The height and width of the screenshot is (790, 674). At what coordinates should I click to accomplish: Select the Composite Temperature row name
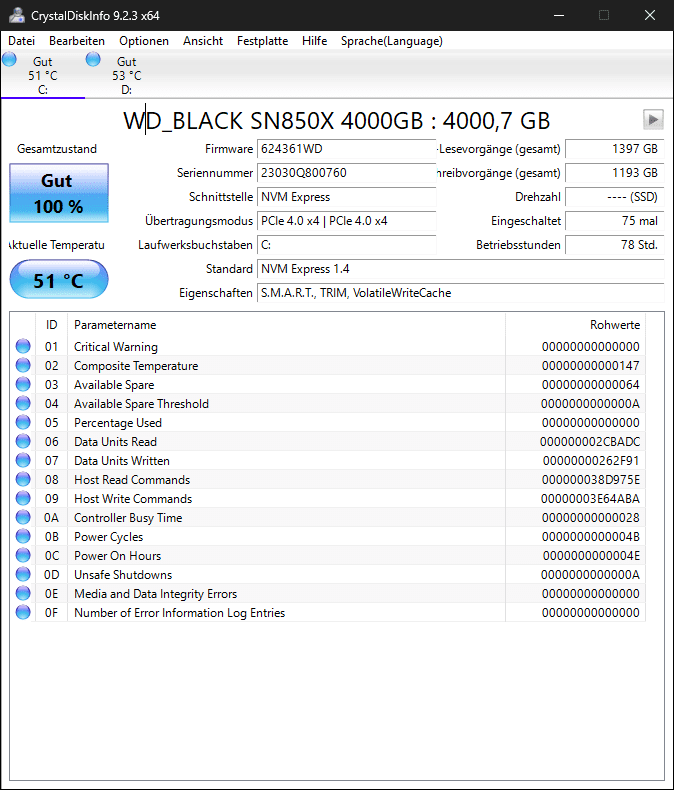coord(136,366)
